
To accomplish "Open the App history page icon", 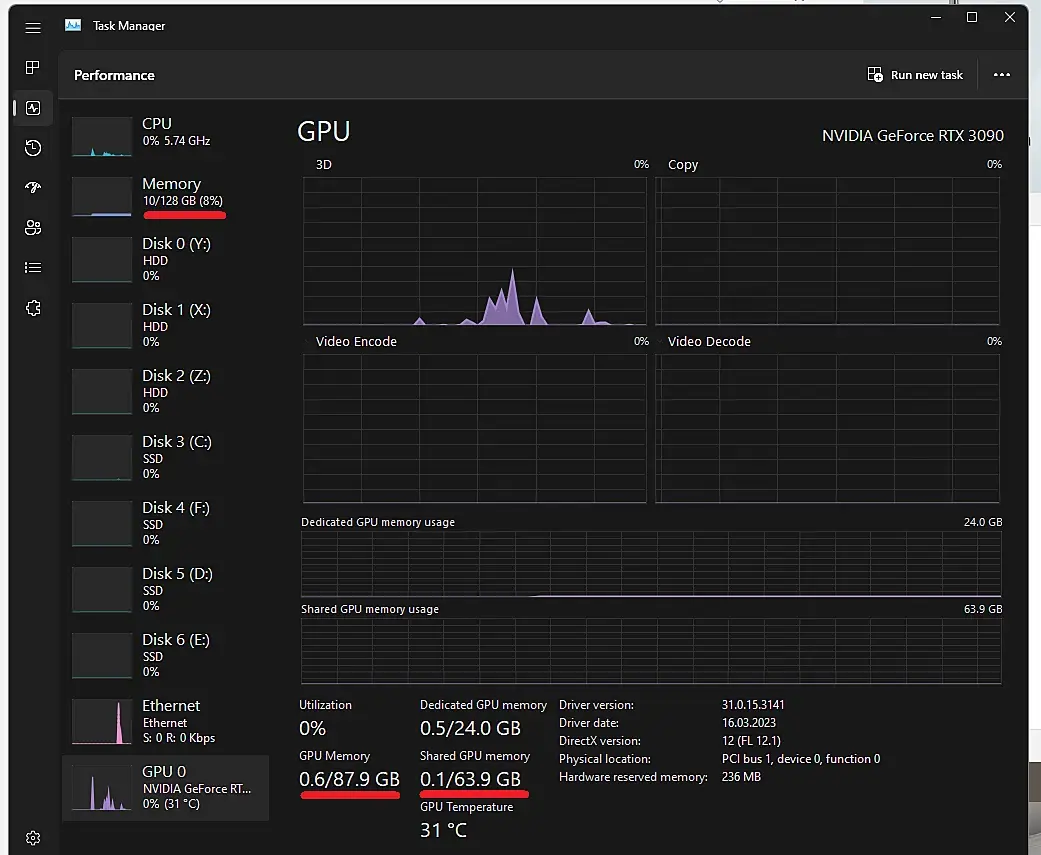I will [33, 148].
